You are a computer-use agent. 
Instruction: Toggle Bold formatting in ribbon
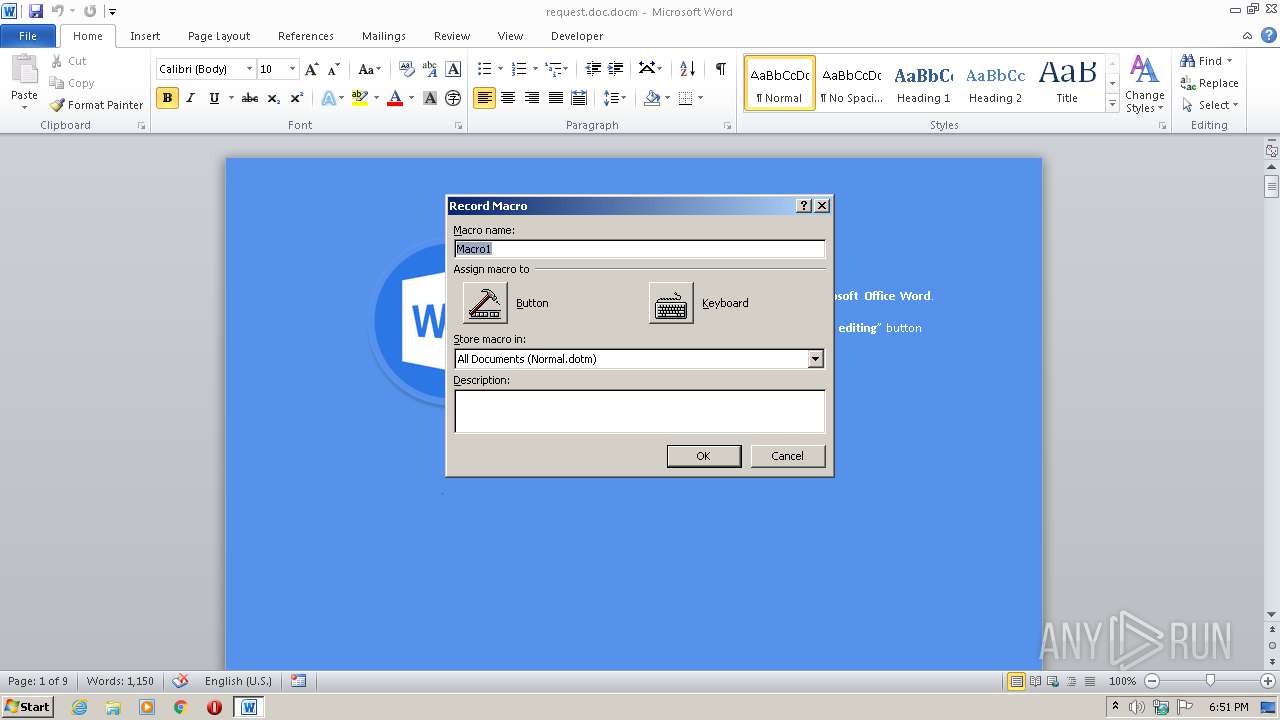(167, 98)
